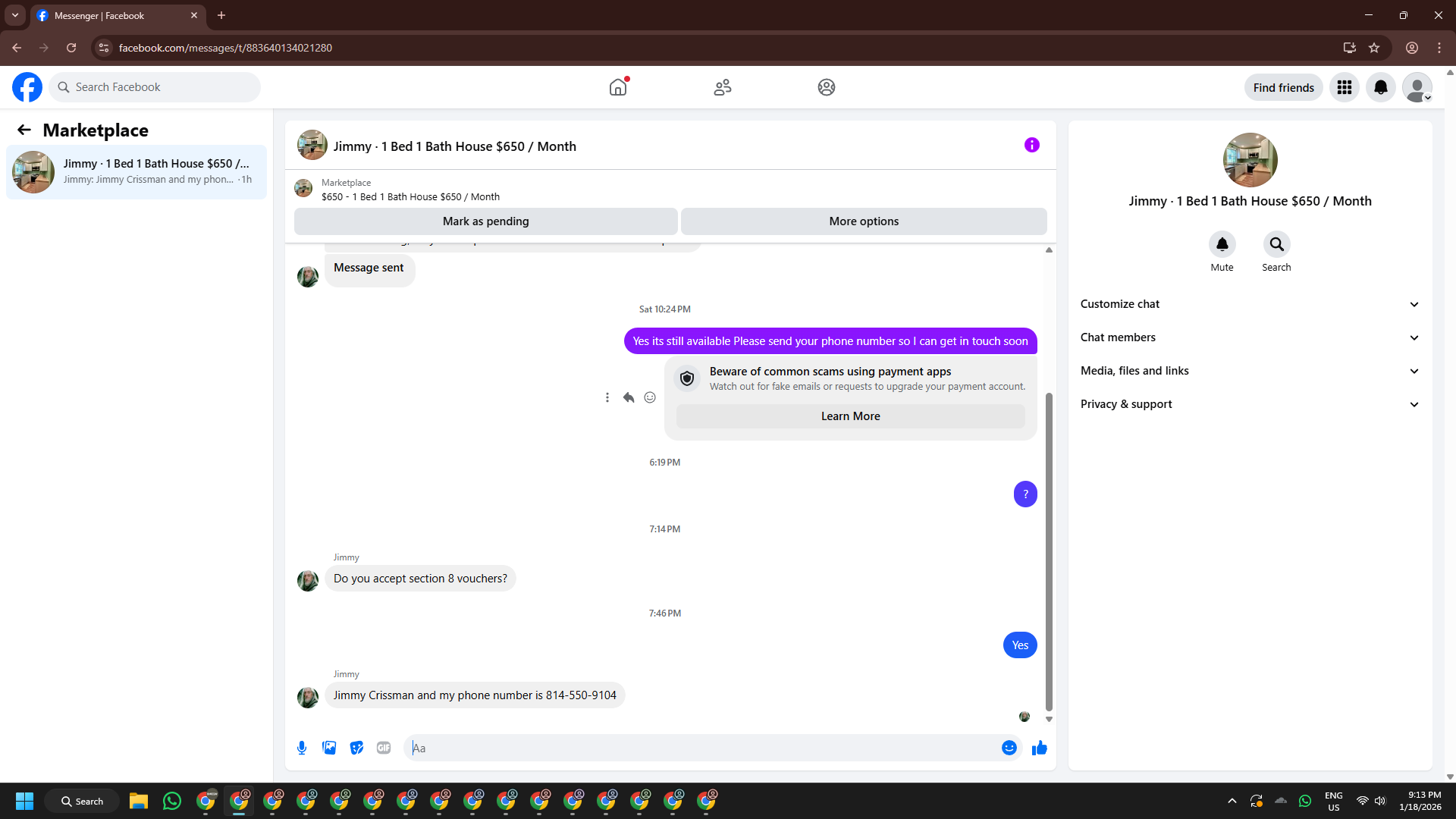React to message with smiley icon
Screen dimensions: 1456x819
click(x=650, y=397)
